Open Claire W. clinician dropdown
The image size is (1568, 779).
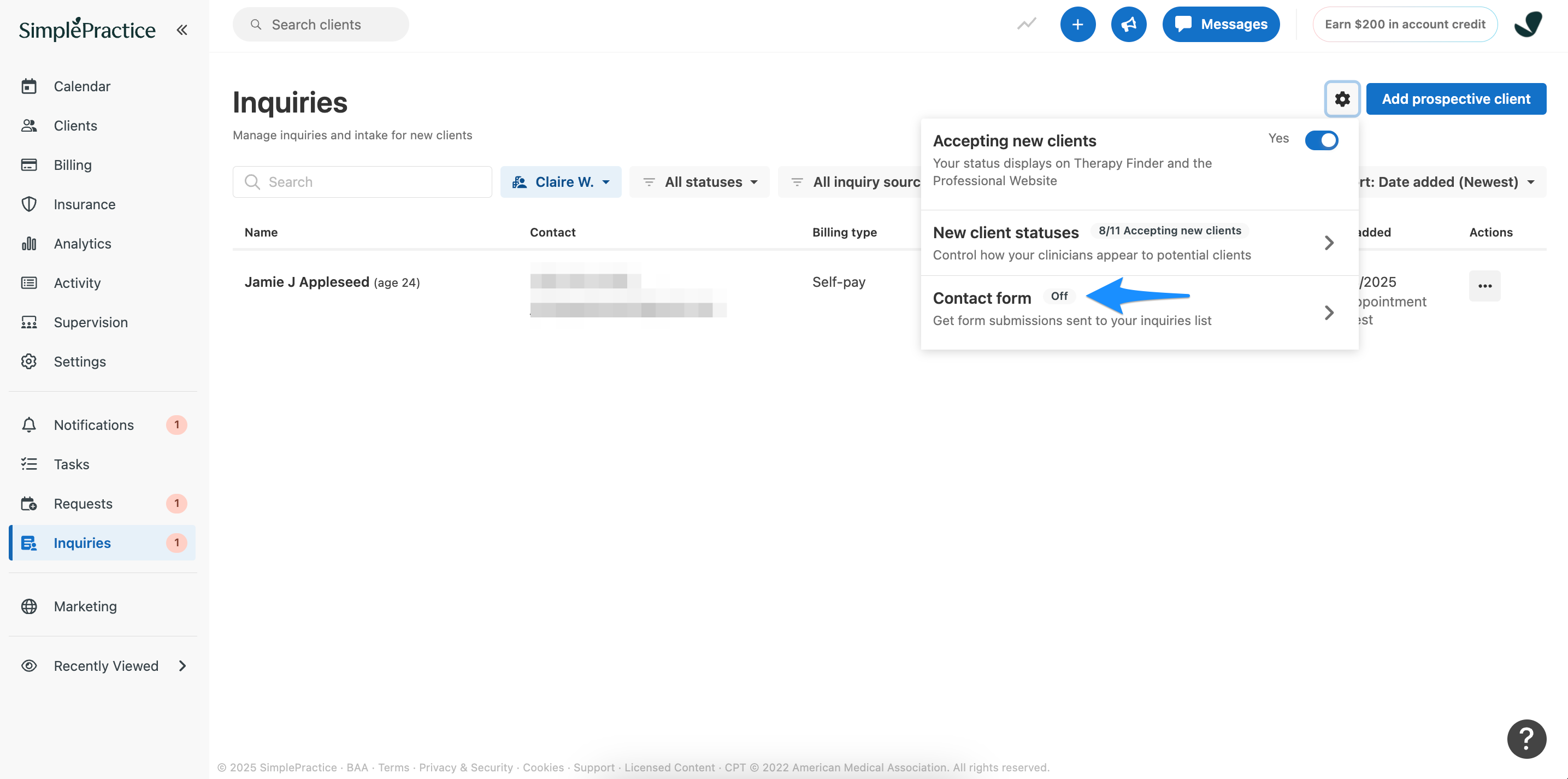(x=561, y=182)
